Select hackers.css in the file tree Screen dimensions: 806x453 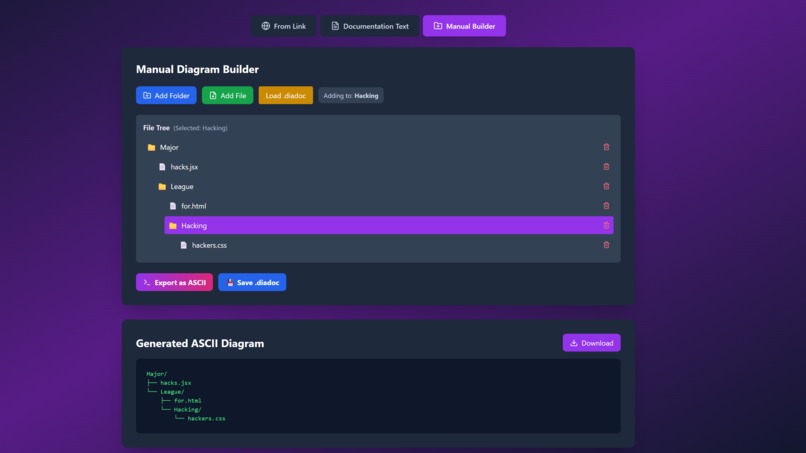[x=394, y=245]
